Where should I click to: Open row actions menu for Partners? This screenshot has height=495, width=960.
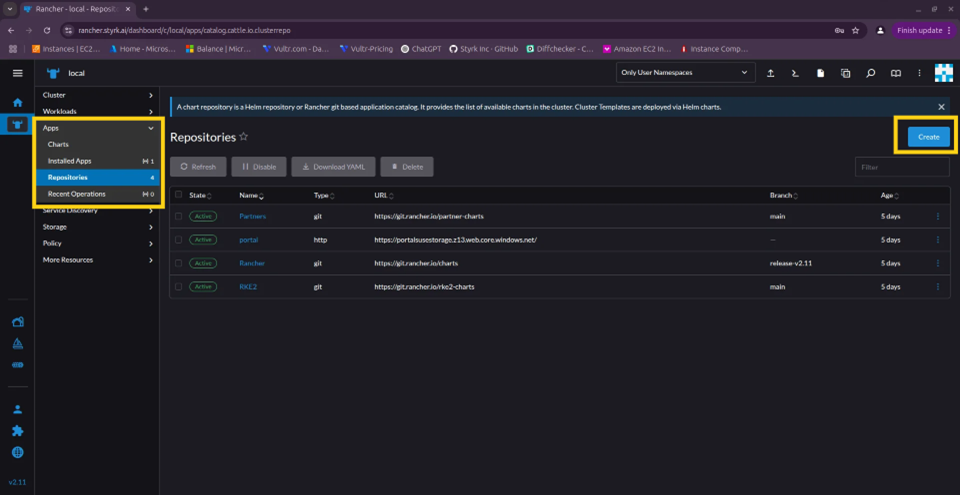[x=937, y=216]
